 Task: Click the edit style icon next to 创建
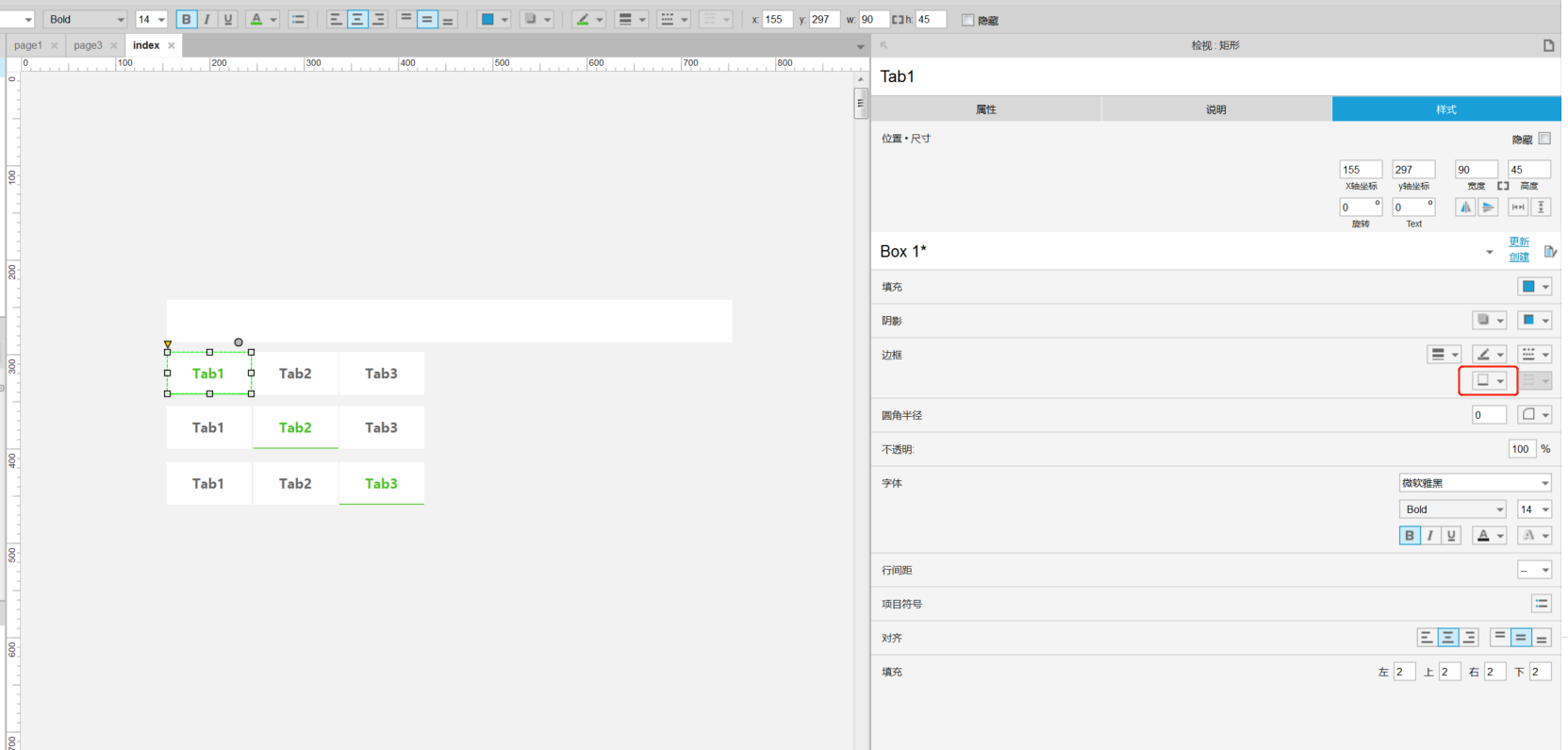click(1549, 251)
